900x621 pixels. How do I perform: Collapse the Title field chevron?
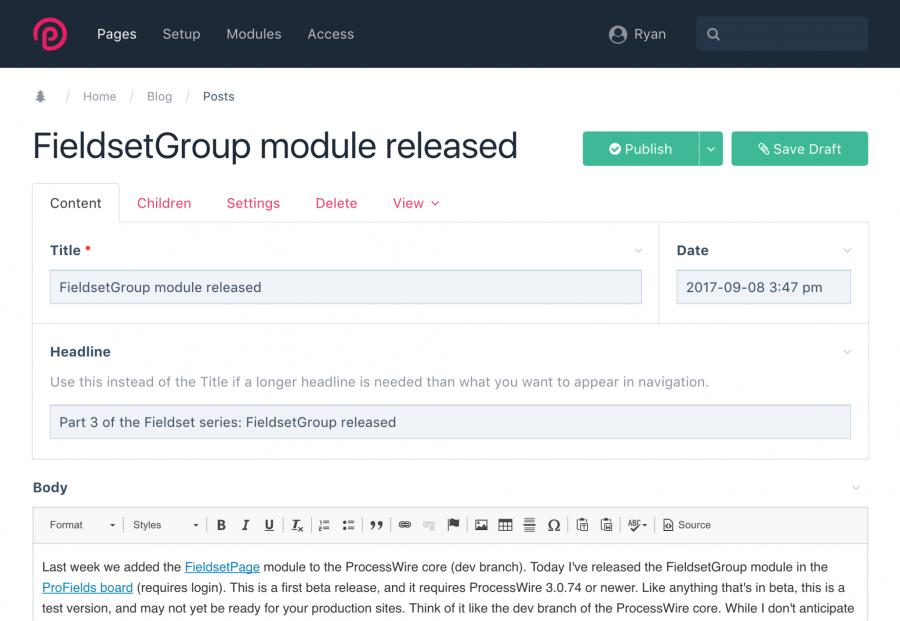pos(638,251)
